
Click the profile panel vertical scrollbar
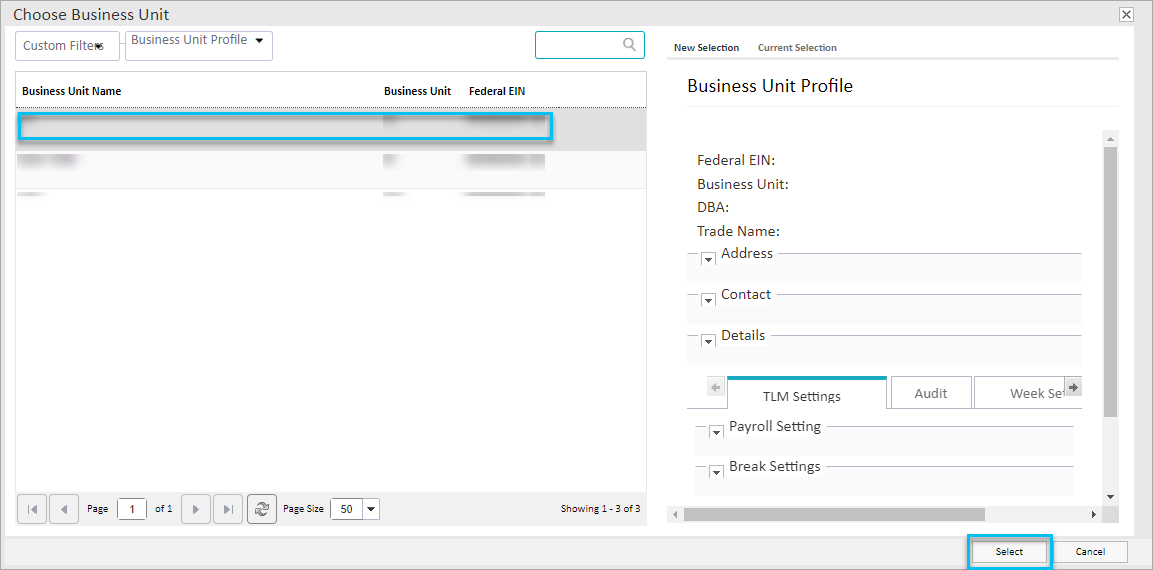click(1110, 282)
